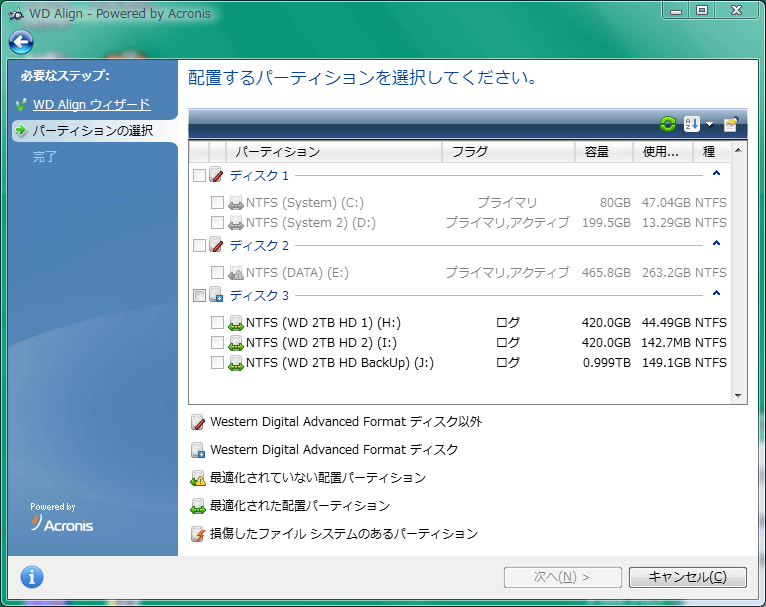Select the ディスク 3 group label
766x607 pixels.
pos(259,295)
